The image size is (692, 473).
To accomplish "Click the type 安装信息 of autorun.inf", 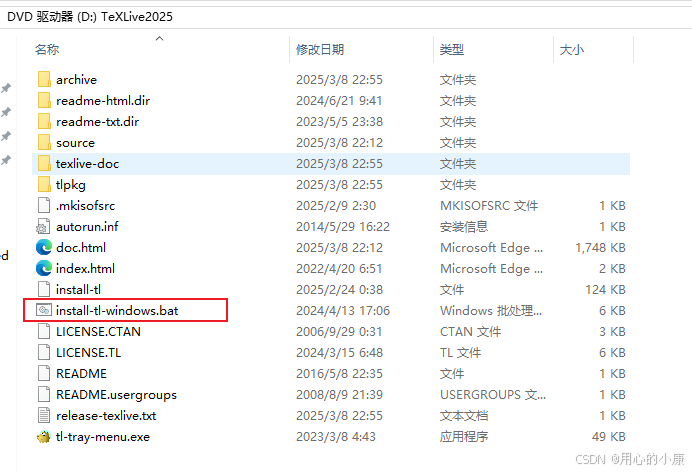I will point(464,227).
